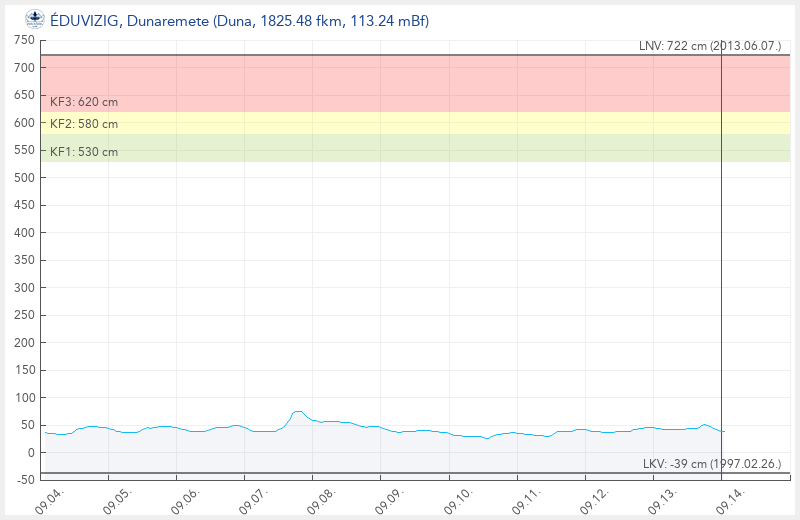Click the ÉDUVIZIG logo icon
Screen dimensions: 800x520
[x=35, y=20]
